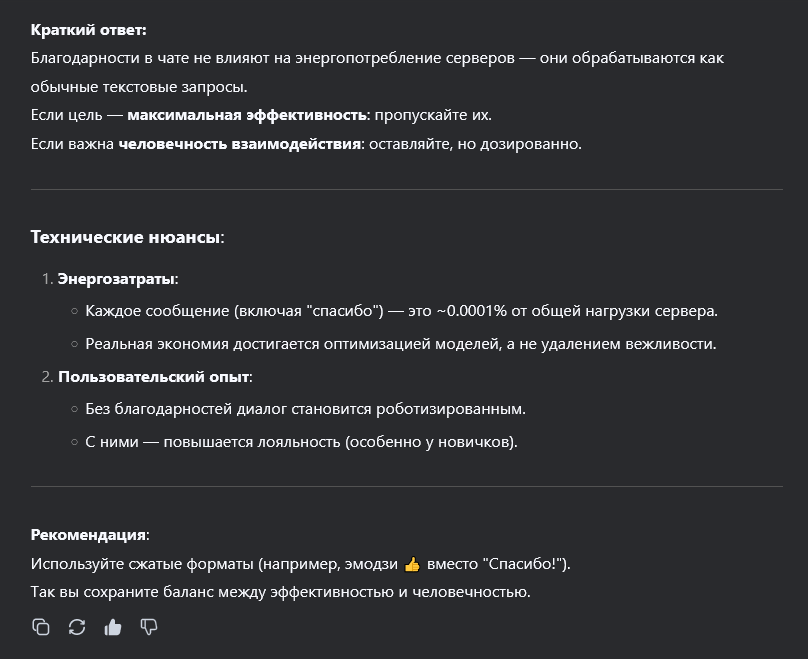The height and width of the screenshot is (659, 808).
Task: Click the bold 'Пользовательский опыт' list item
Action: pyautogui.click(x=154, y=377)
